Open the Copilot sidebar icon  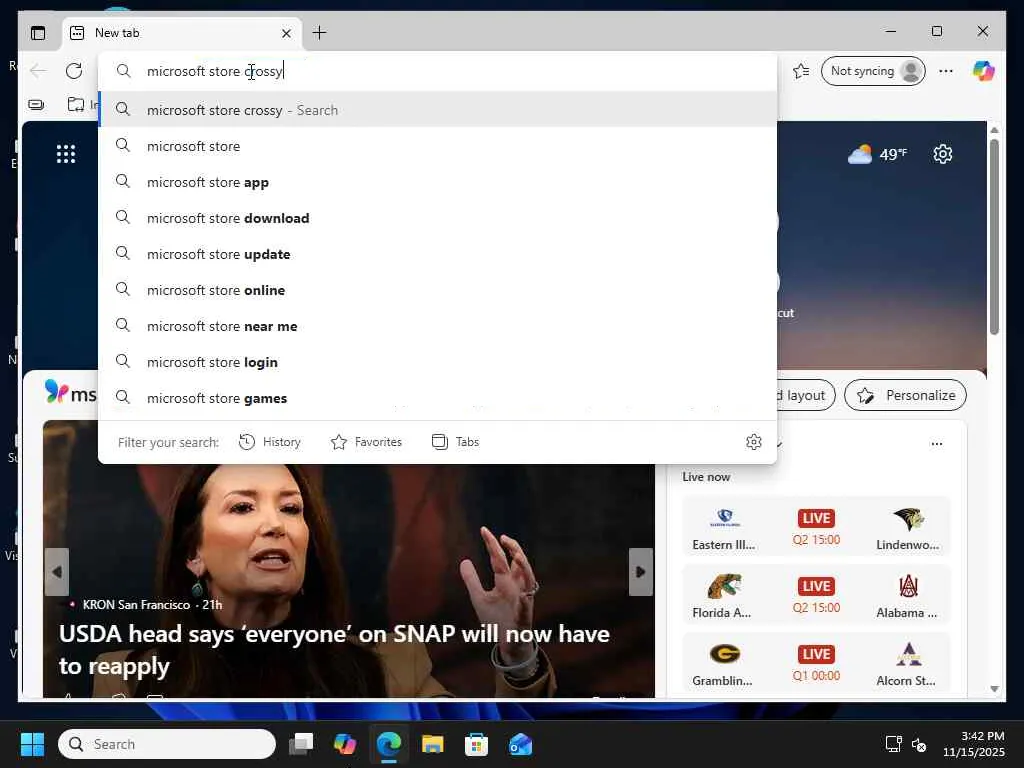[984, 71]
